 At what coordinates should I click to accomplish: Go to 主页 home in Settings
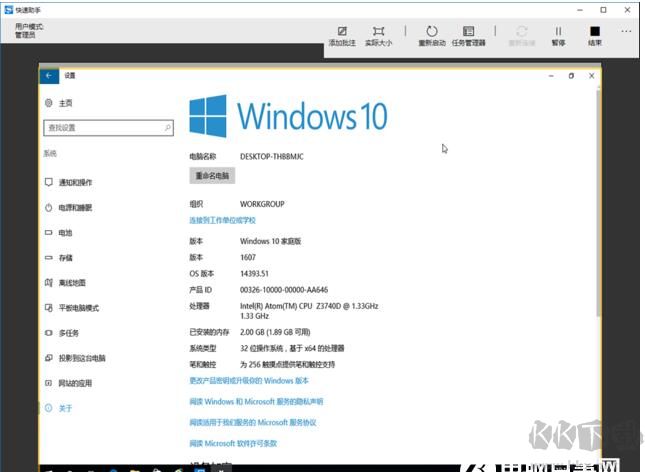[x=58, y=103]
